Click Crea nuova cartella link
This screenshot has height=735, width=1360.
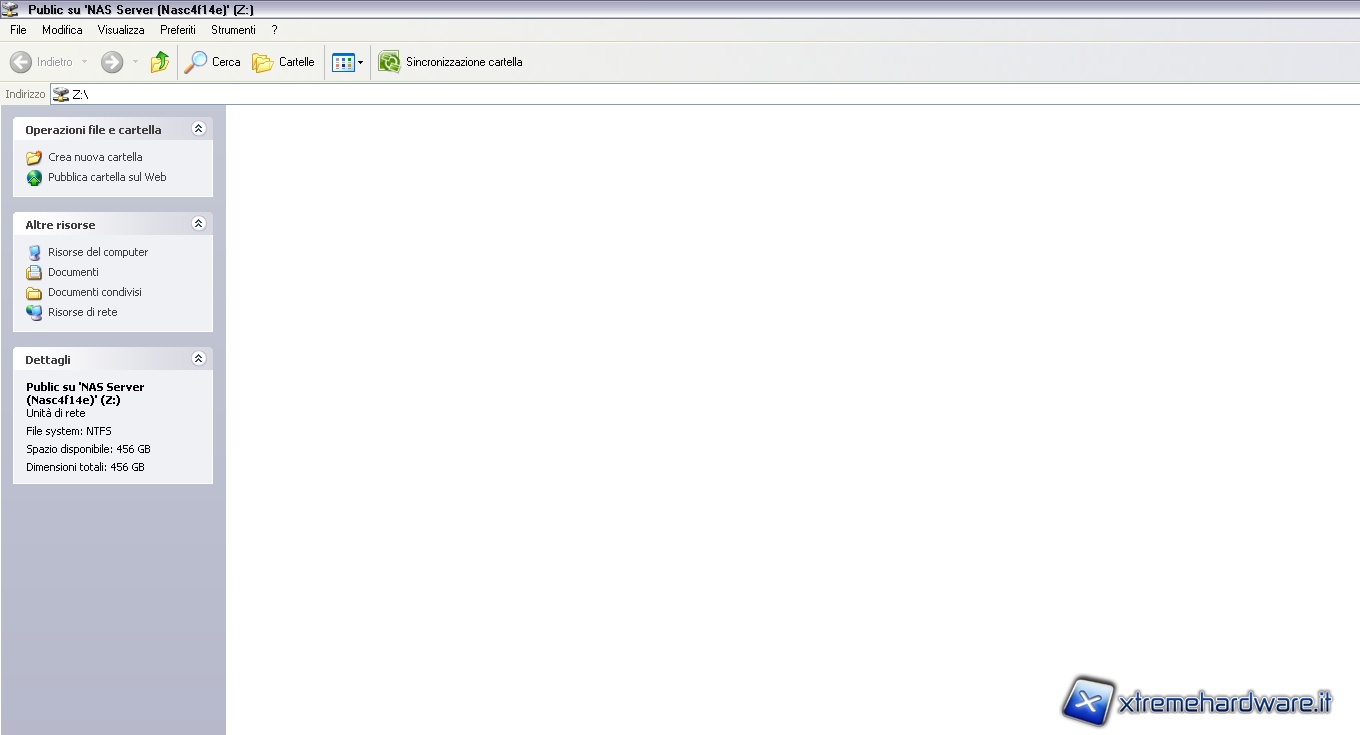tap(95, 157)
